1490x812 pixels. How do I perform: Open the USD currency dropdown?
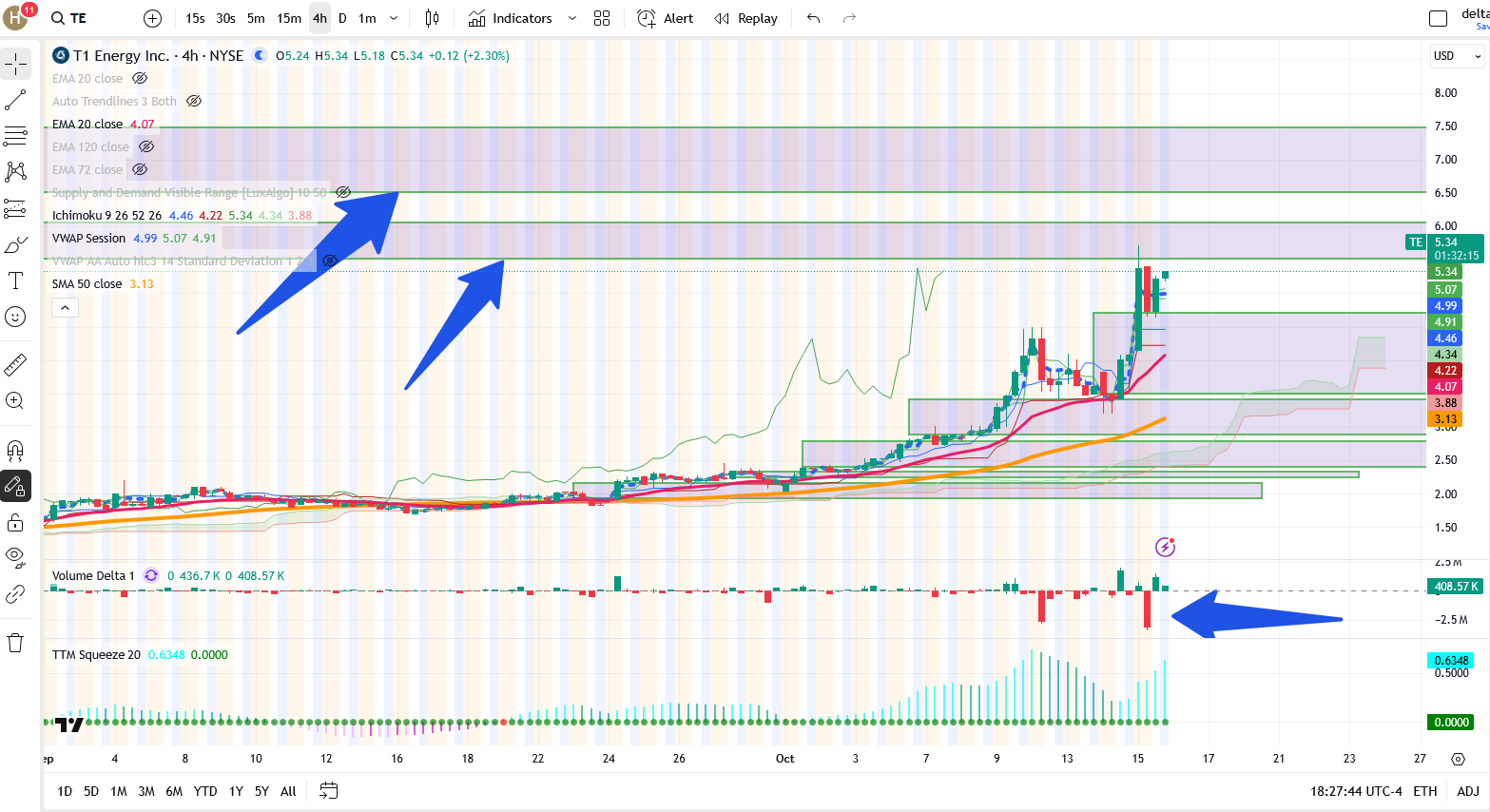pyautogui.click(x=1457, y=56)
